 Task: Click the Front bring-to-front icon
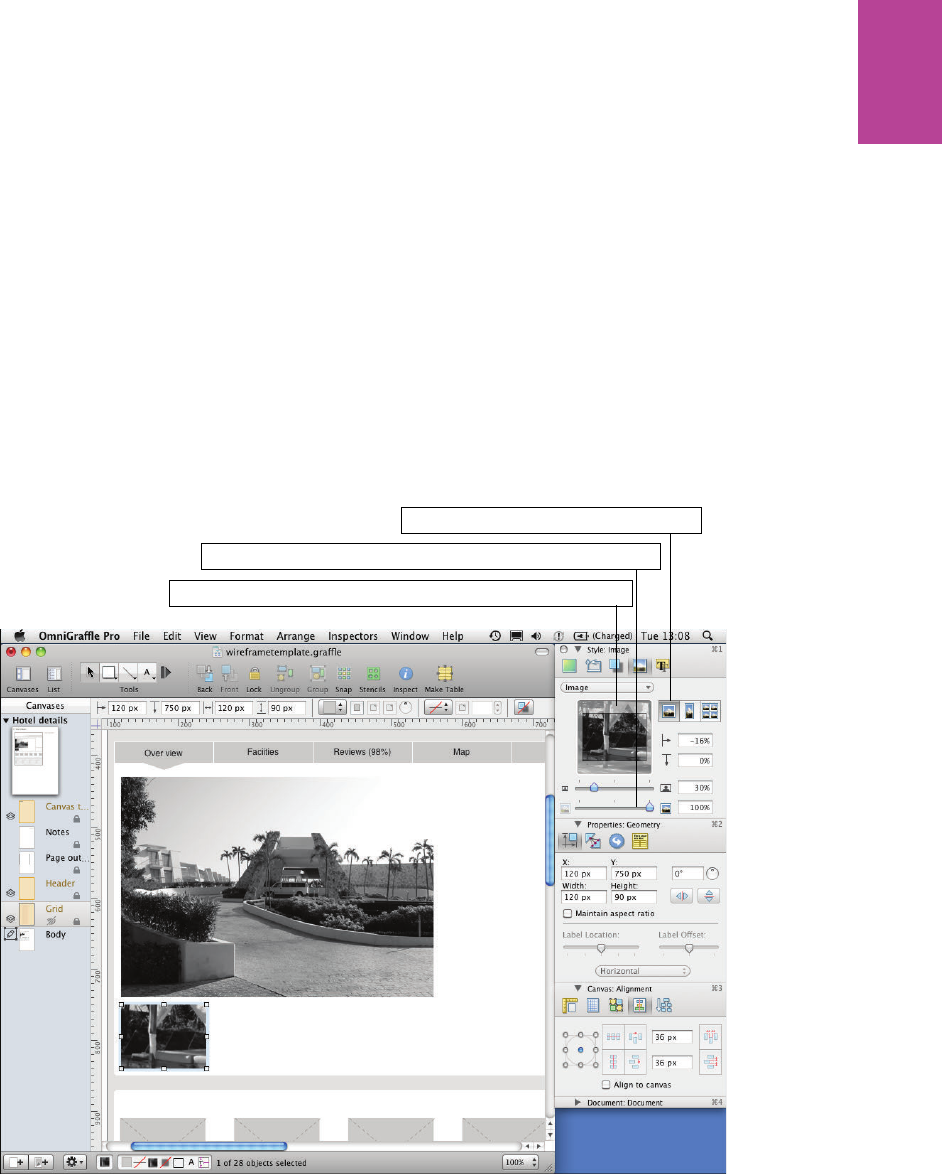click(229, 673)
